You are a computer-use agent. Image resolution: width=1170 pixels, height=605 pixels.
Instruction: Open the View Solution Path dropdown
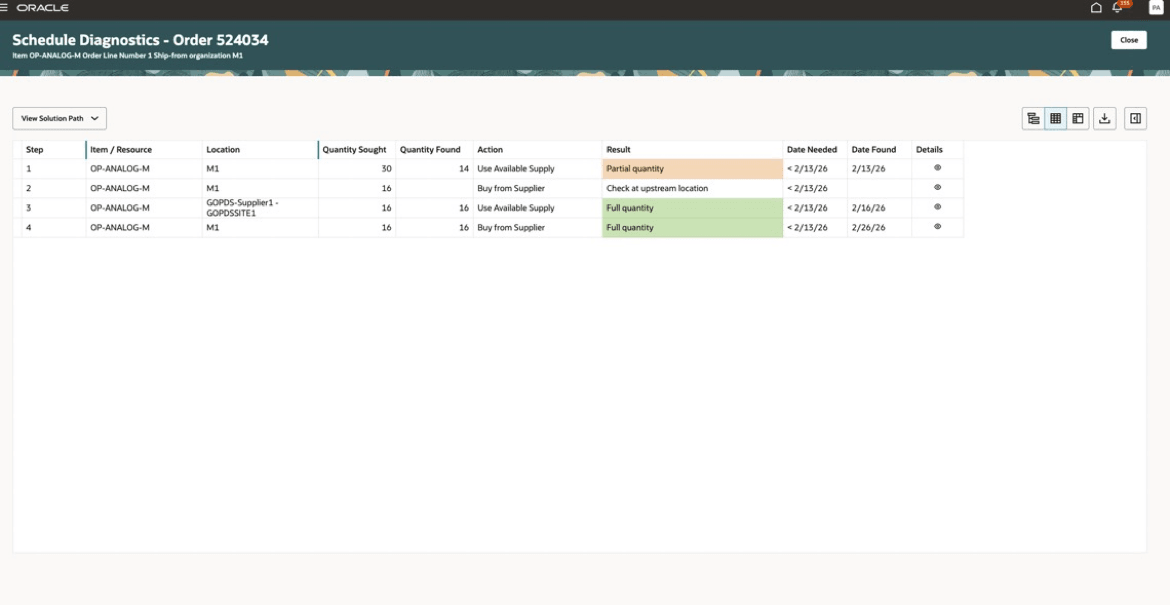coord(57,117)
